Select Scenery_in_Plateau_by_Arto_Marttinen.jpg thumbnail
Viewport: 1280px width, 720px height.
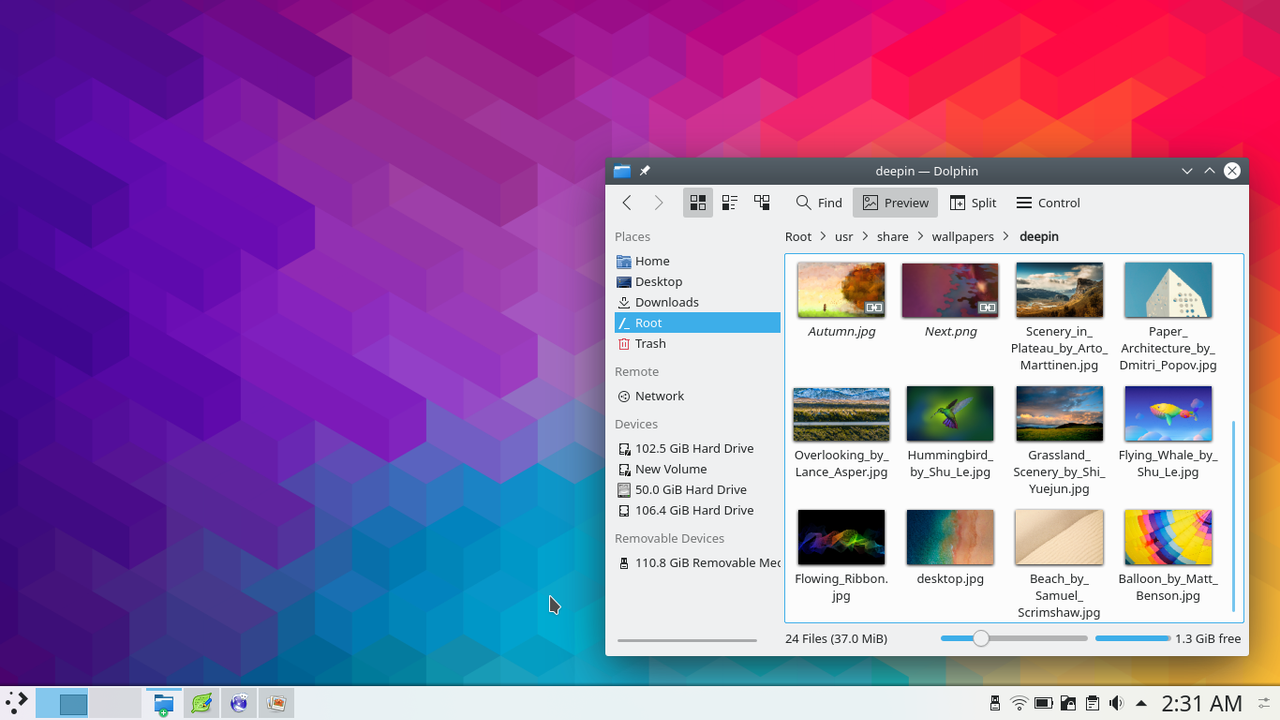(x=1059, y=290)
